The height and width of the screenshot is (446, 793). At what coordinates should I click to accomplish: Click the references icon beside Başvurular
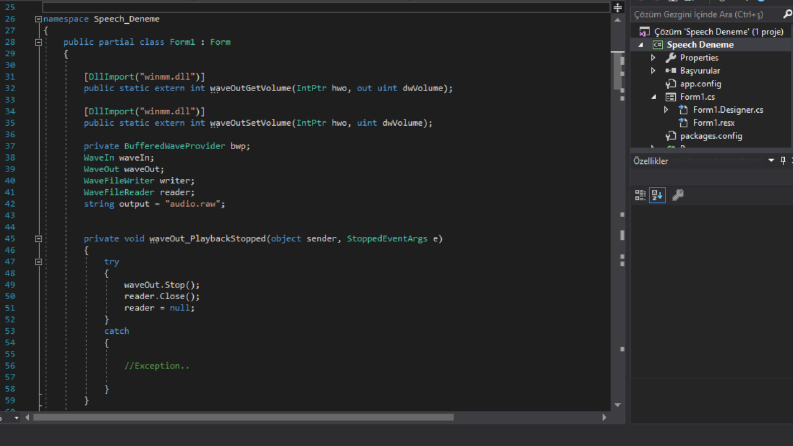(671, 71)
